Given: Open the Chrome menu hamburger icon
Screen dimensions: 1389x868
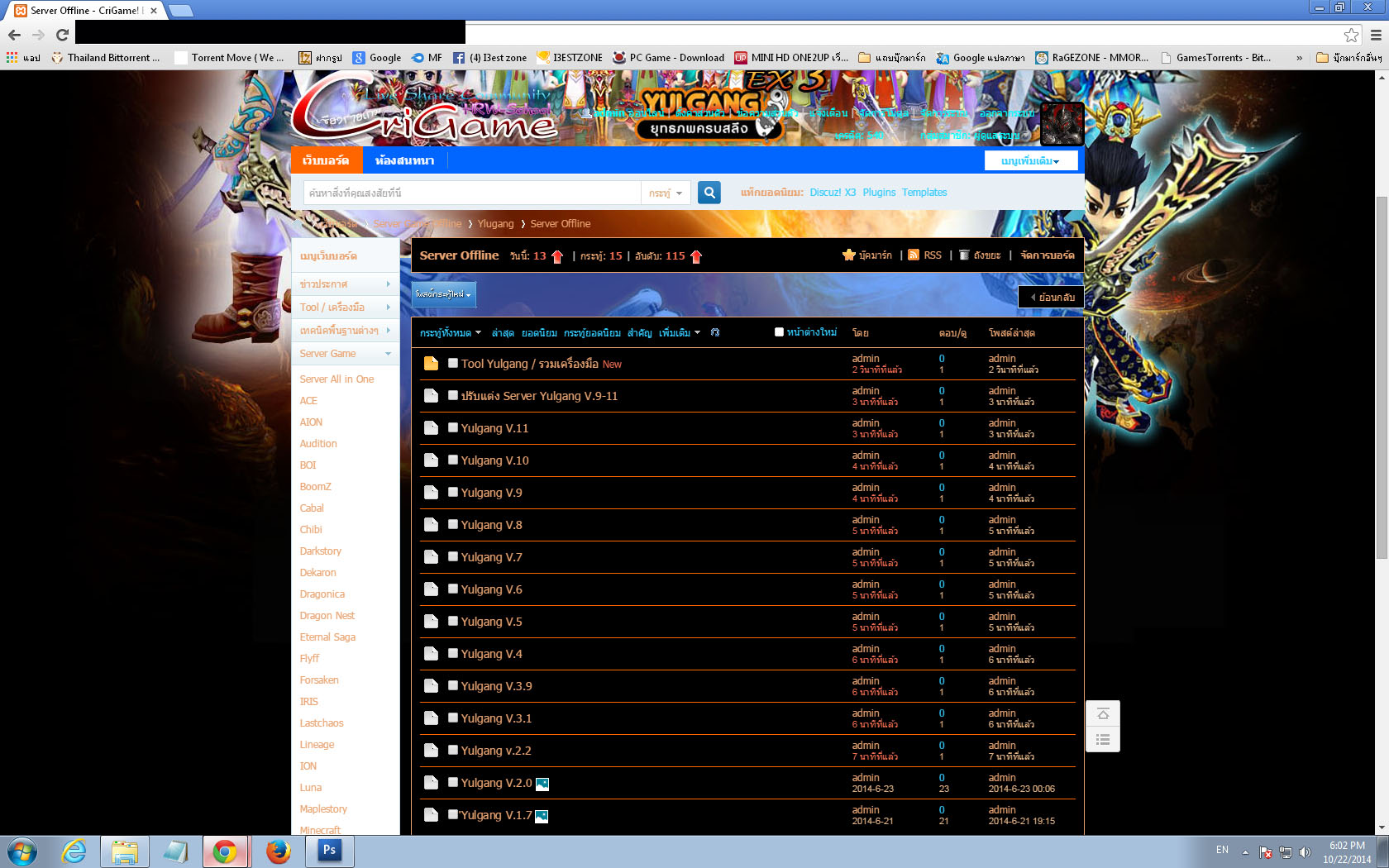Looking at the screenshot, I should click(x=1376, y=35).
